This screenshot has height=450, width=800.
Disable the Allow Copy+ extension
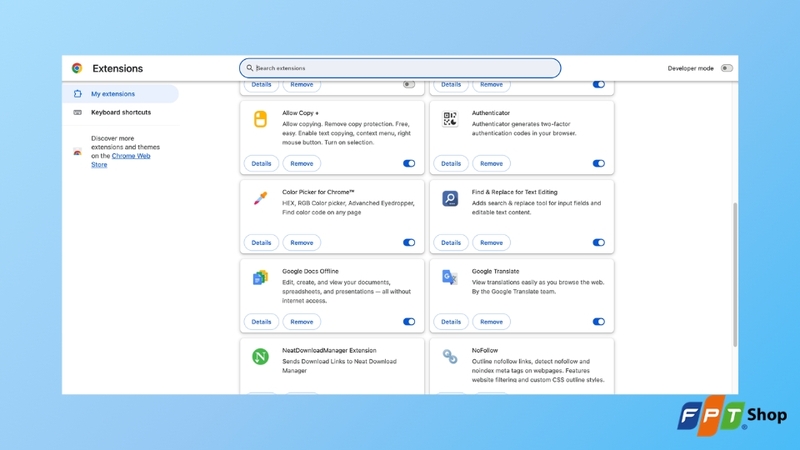(409, 163)
